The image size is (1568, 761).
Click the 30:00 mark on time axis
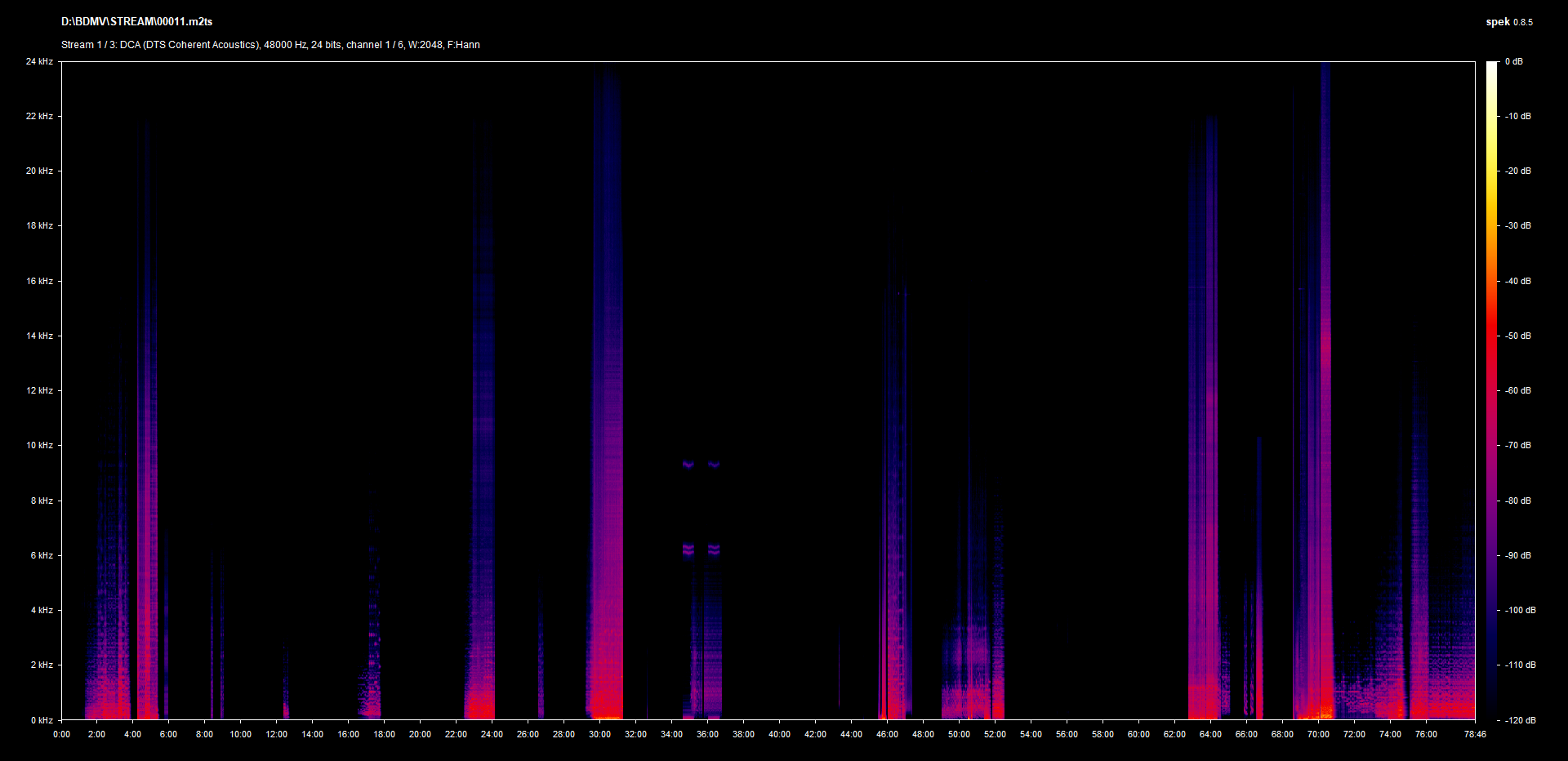599,734
